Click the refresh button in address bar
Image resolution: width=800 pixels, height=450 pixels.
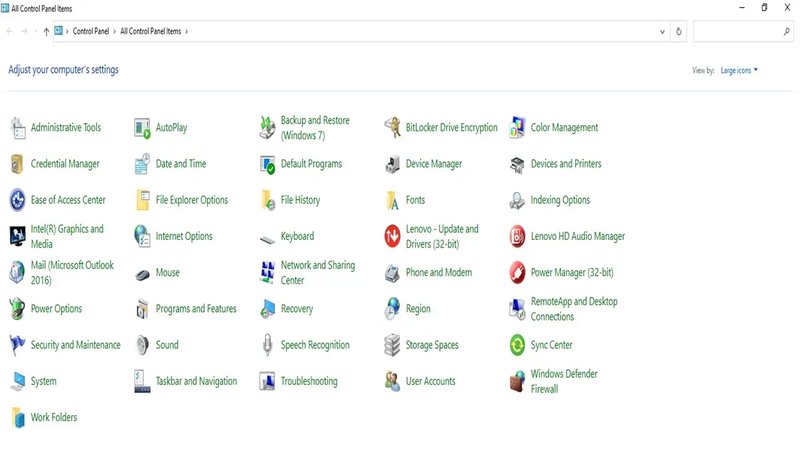679,32
